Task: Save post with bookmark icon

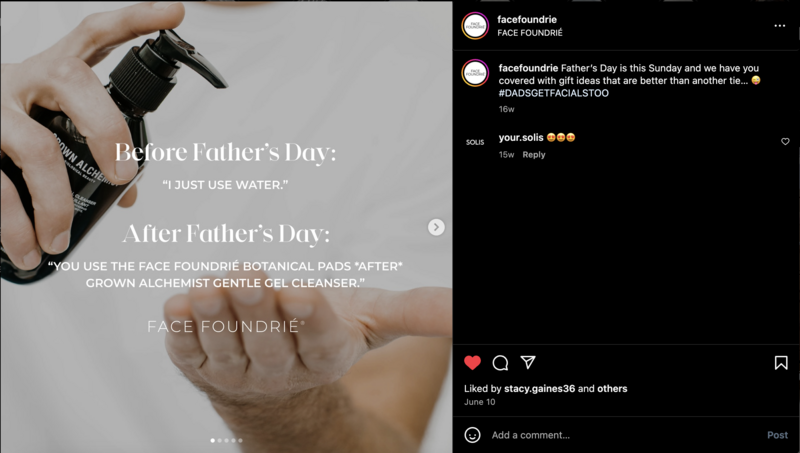Action: tap(781, 363)
